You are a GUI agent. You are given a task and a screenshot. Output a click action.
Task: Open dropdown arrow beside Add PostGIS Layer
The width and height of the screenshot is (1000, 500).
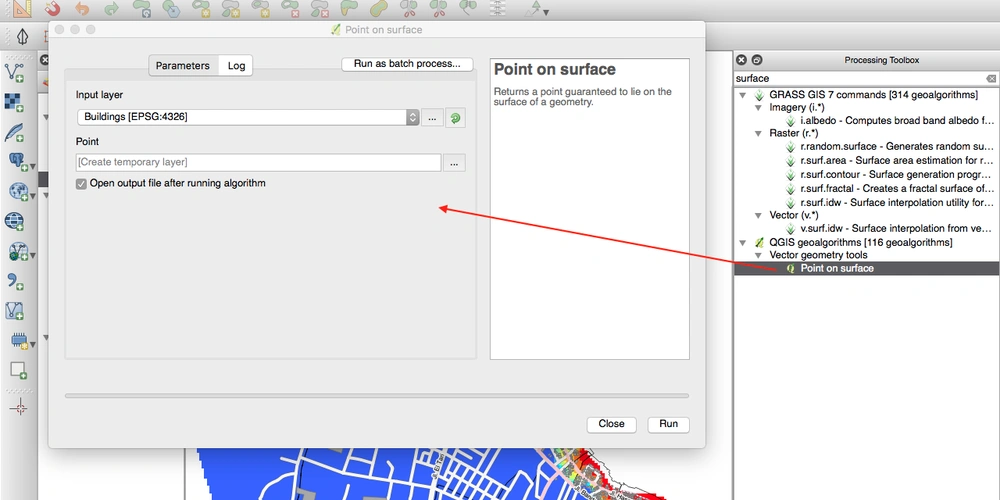click(33, 165)
